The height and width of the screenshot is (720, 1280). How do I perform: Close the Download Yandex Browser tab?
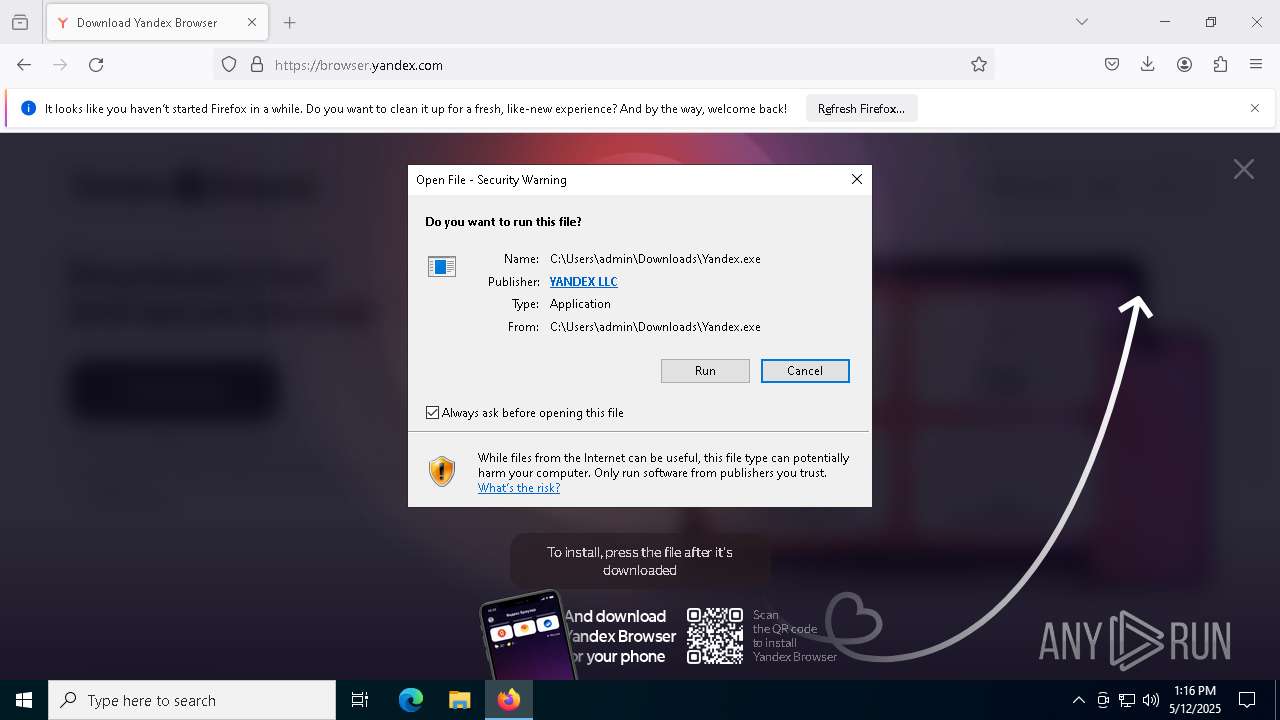(252, 22)
